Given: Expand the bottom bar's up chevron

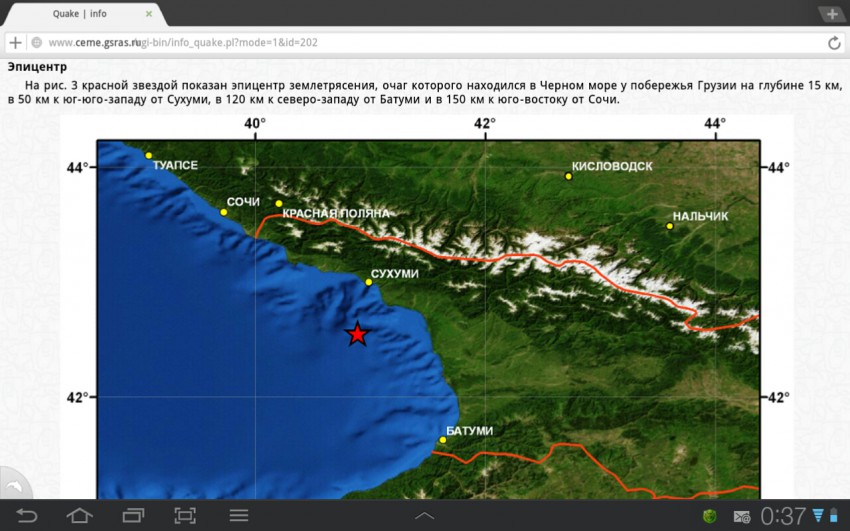Looking at the screenshot, I should point(425,516).
